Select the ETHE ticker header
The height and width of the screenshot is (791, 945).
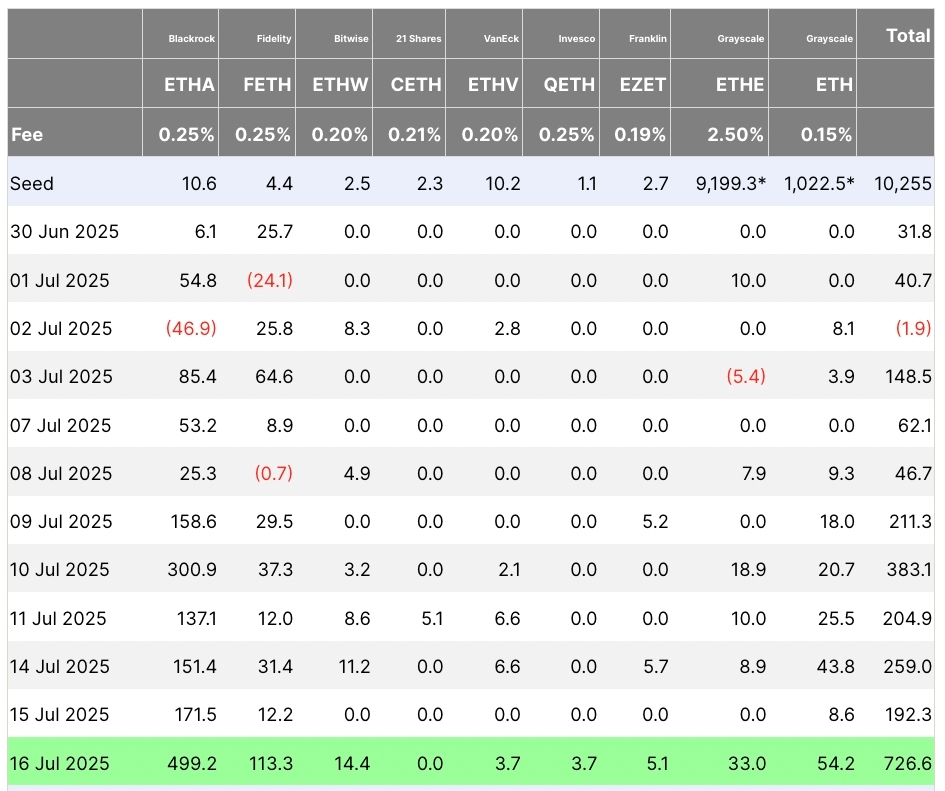point(740,85)
